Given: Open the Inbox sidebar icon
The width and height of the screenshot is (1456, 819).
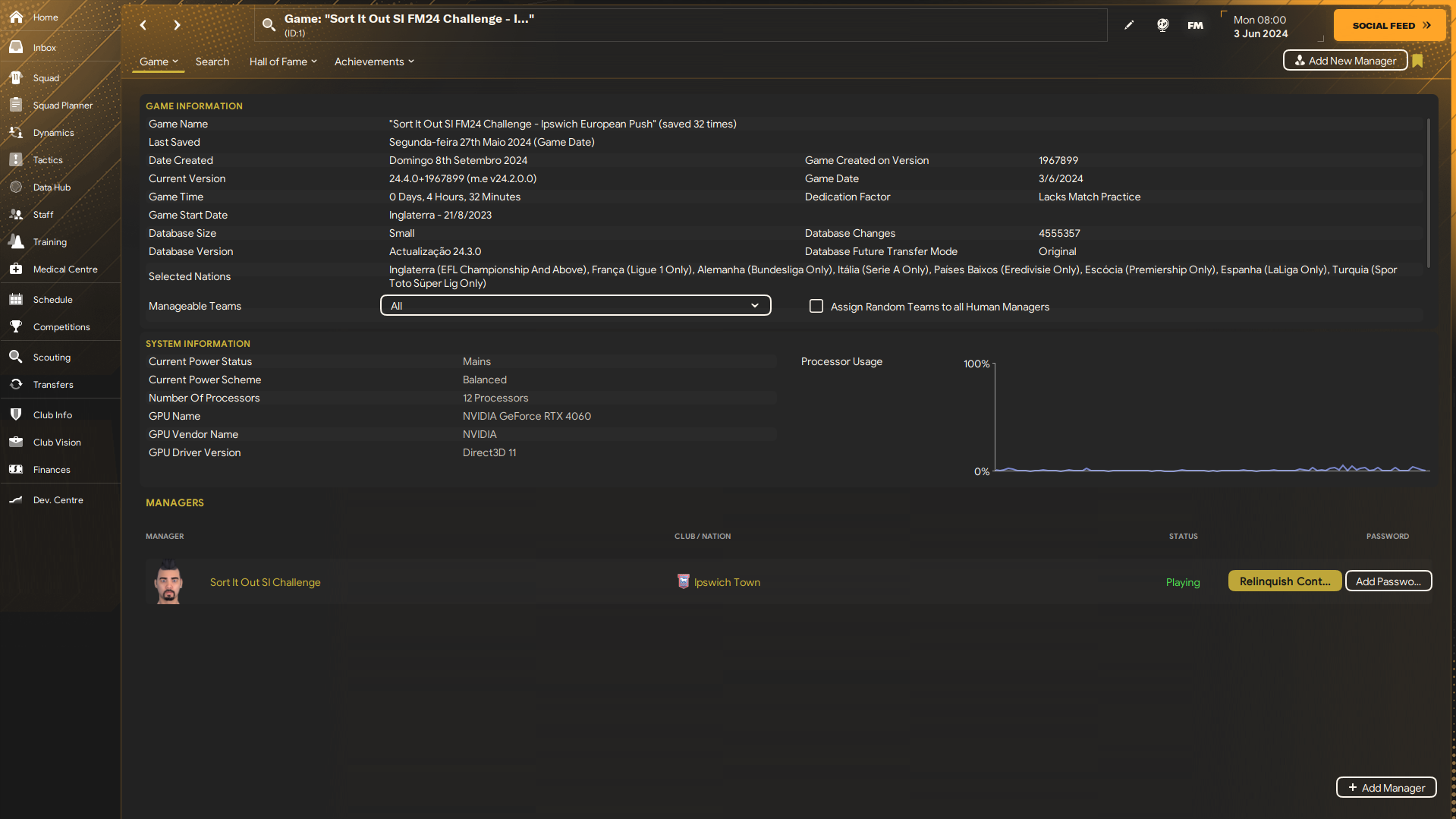Looking at the screenshot, I should (16, 47).
